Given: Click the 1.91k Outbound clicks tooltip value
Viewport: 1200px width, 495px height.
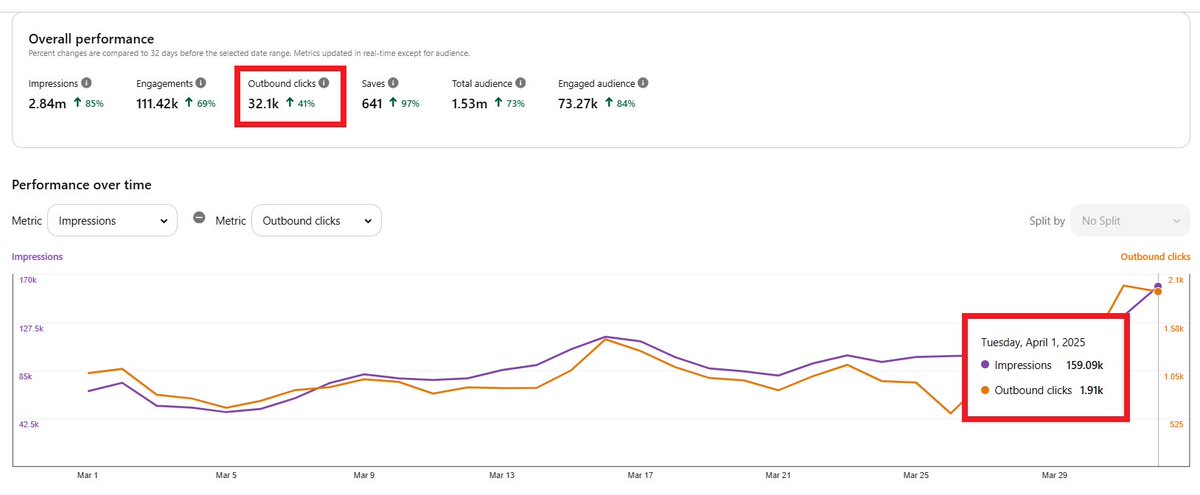Looking at the screenshot, I should 1091,390.
